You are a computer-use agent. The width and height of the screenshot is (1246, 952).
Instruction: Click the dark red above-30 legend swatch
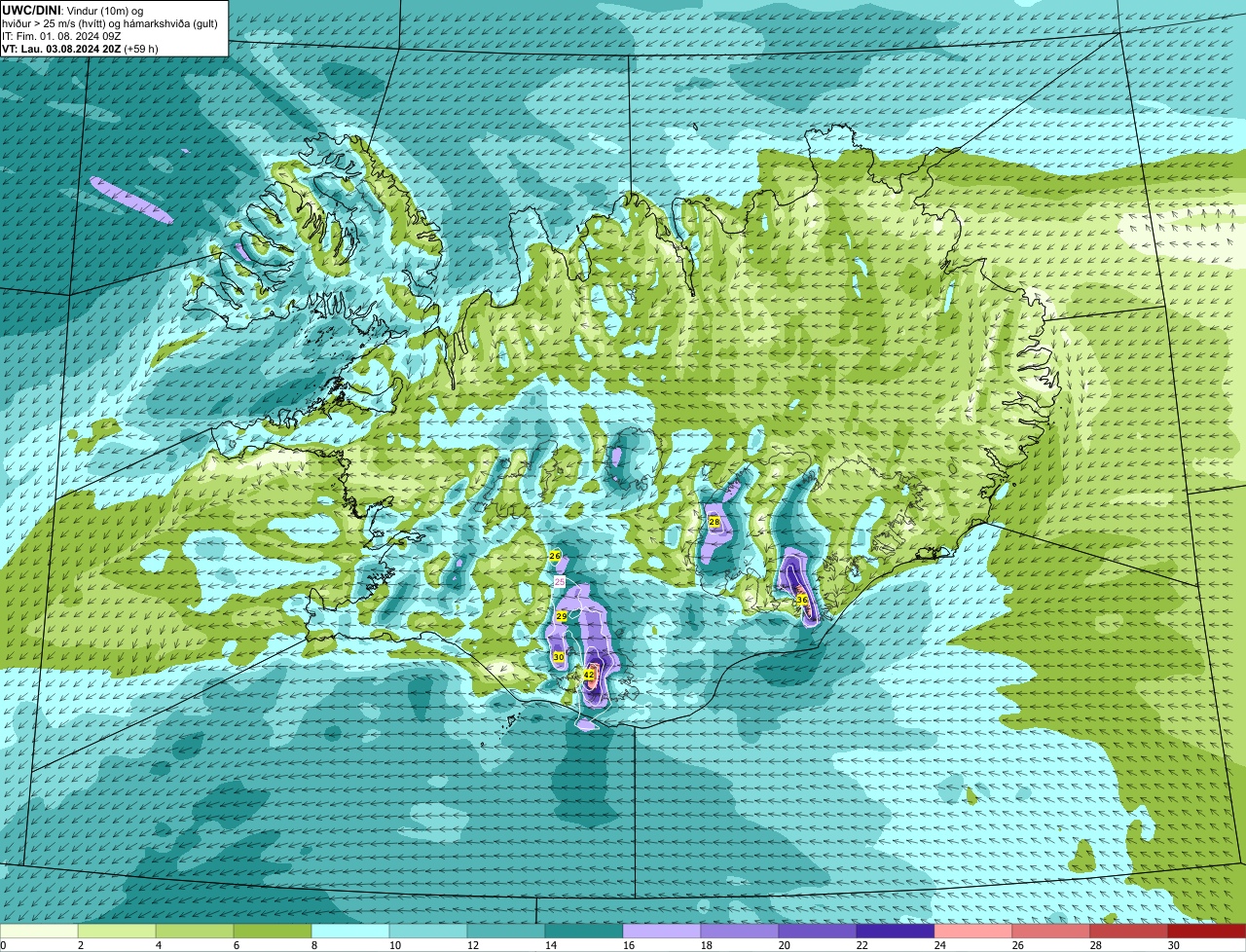click(x=1207, y=931)
